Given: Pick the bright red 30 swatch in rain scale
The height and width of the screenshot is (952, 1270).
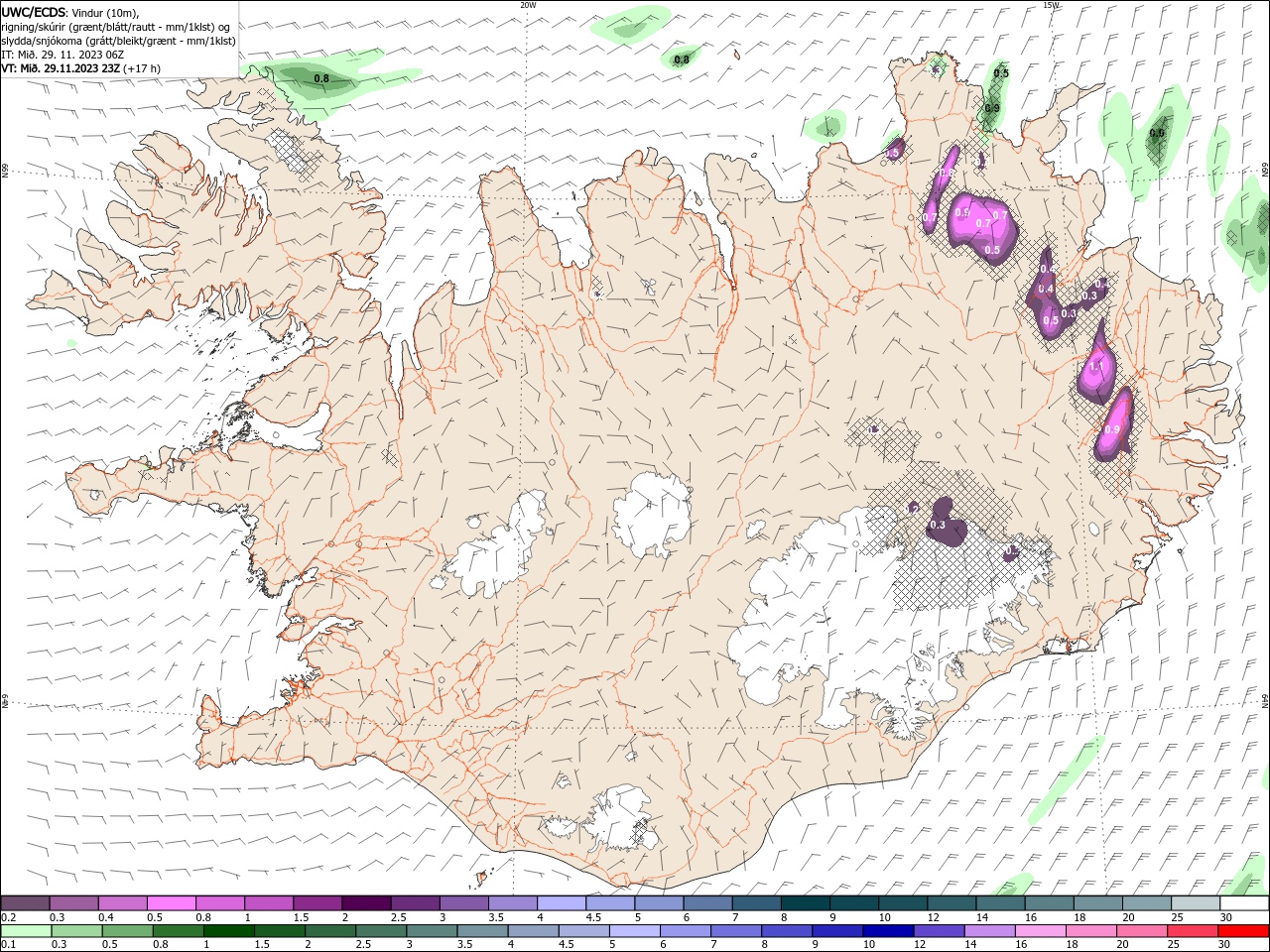Looking at the screenshot, I should (x=1243, y=931).
